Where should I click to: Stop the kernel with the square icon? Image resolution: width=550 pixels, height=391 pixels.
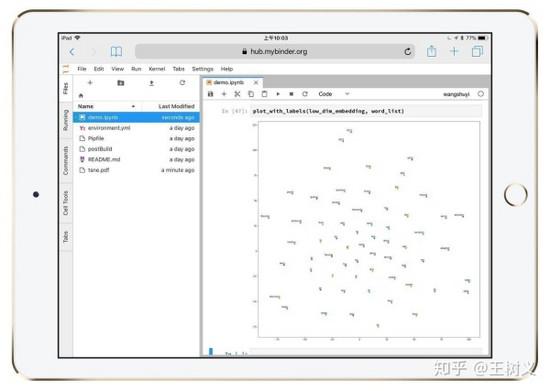[291, 94]
